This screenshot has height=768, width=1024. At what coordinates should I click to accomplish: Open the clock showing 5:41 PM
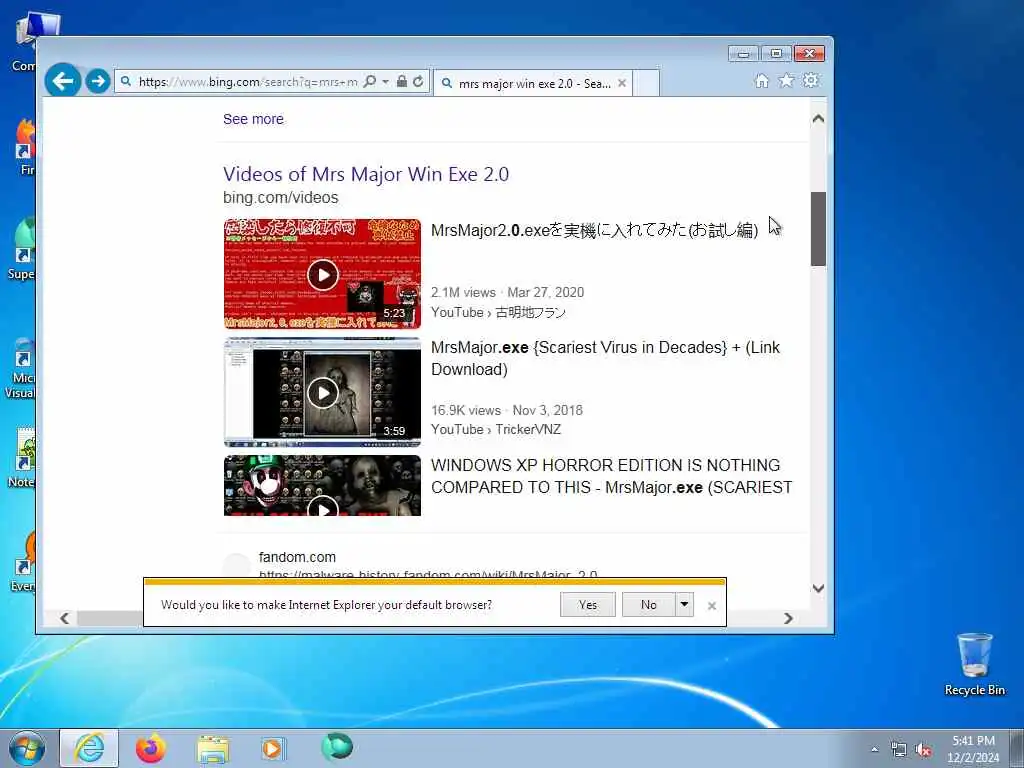click(973, 749)
